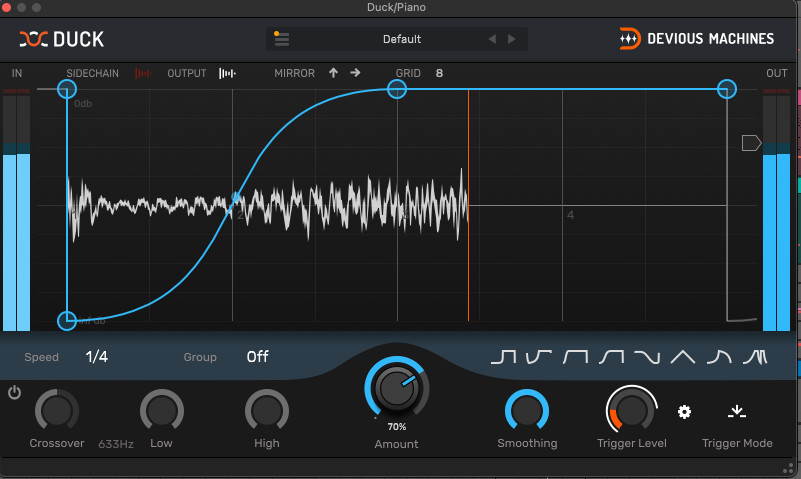Mirror the curve horizontally with right arrow

(355, 73)
